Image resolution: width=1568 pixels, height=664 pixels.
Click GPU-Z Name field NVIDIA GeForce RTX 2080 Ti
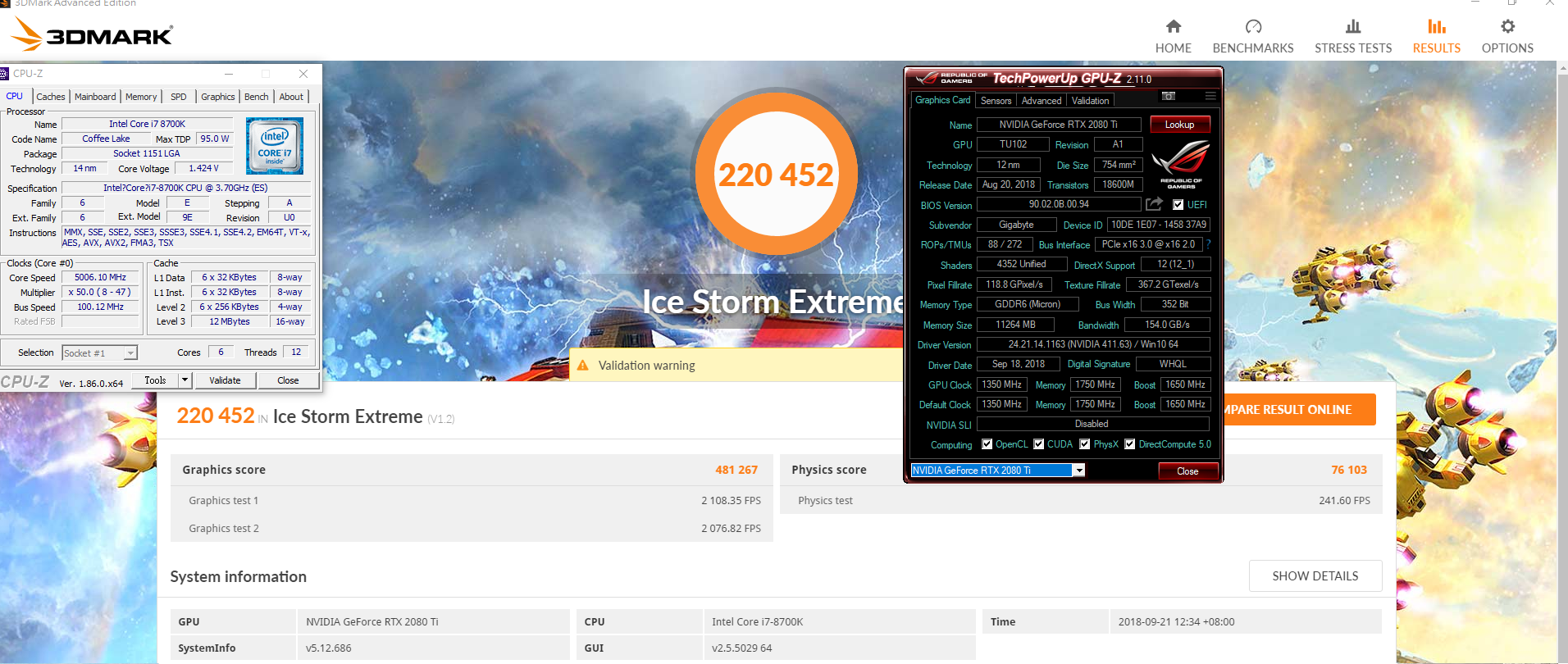coord(1058,125)
